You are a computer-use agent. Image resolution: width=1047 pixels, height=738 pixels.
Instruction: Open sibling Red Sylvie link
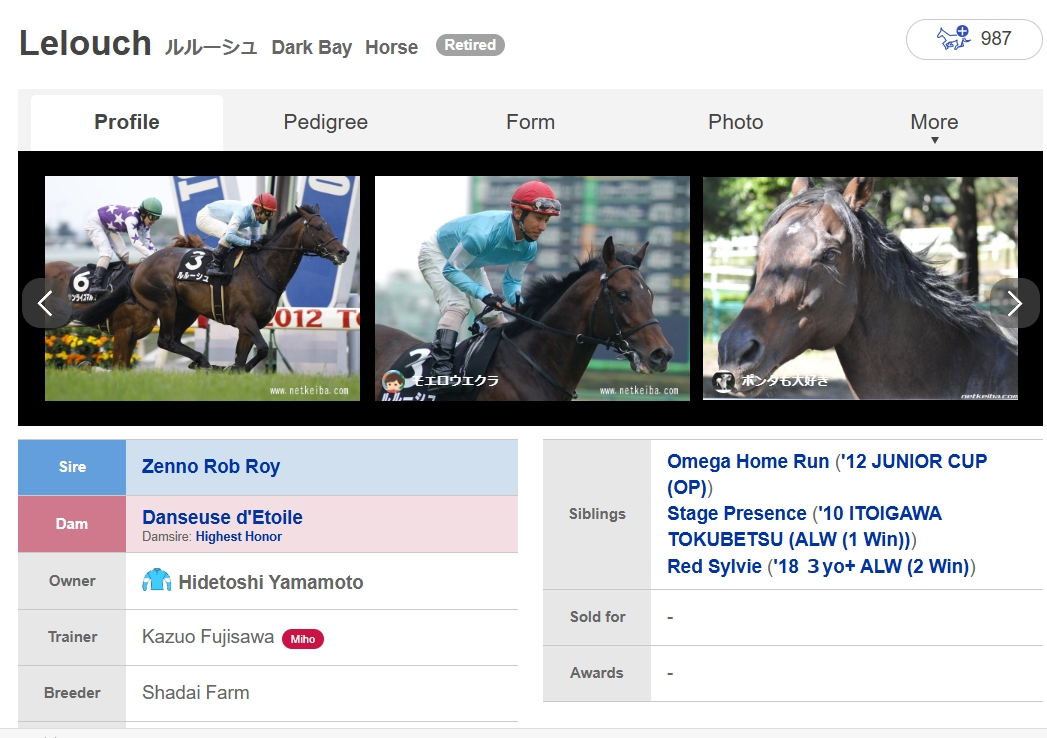coord(714,566)
